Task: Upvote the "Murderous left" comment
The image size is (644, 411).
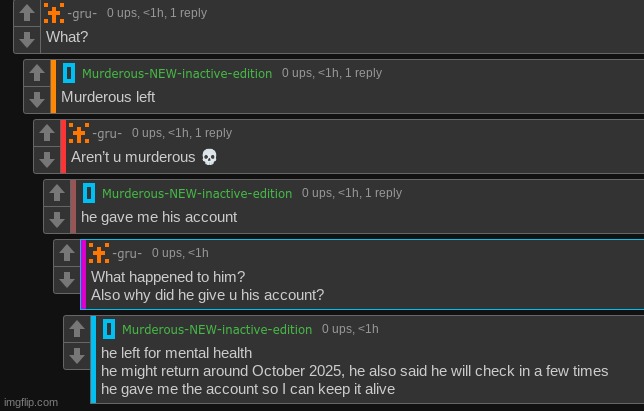Action: pos(37,73)
